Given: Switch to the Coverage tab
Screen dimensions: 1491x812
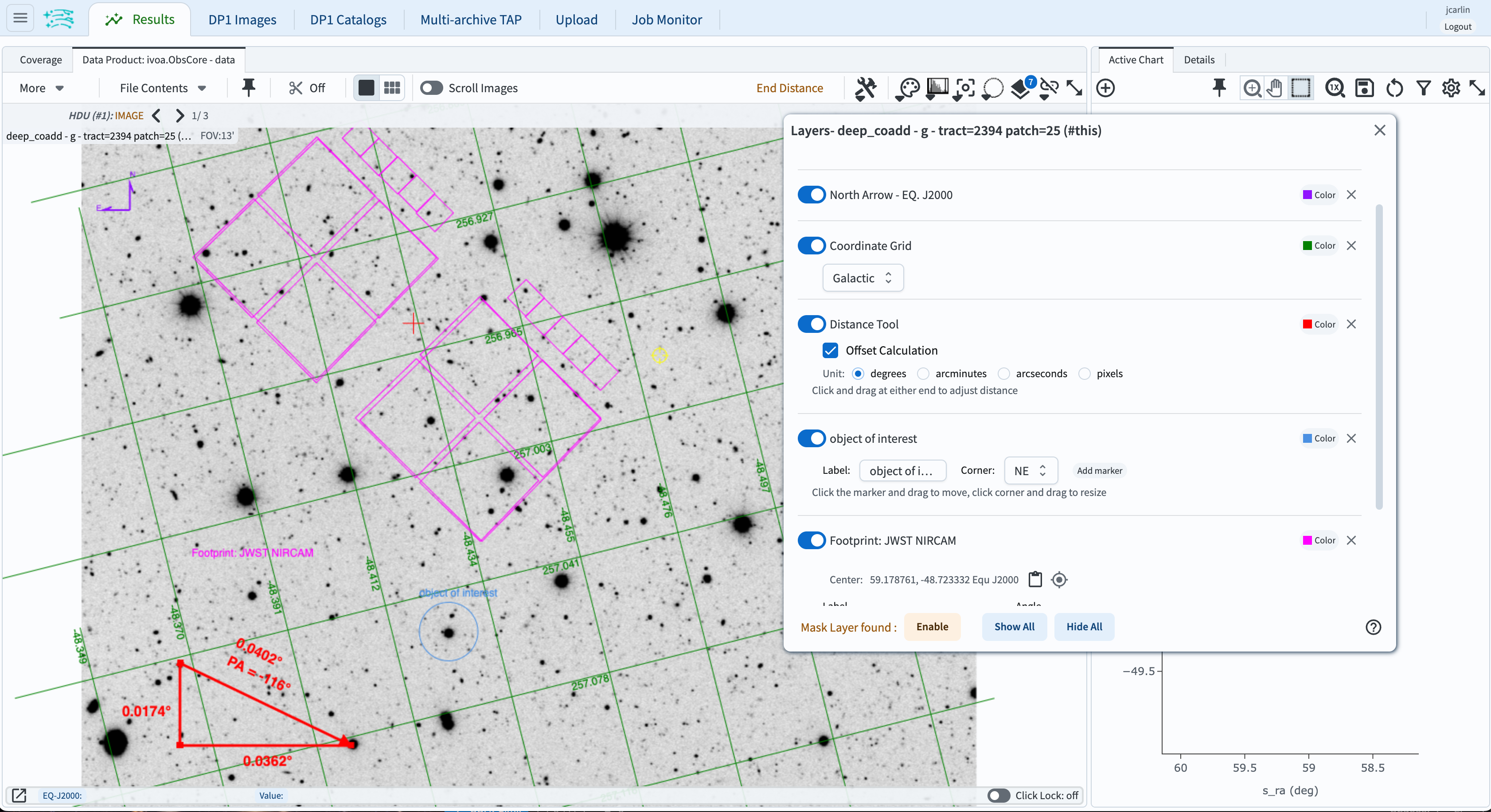Looking at the screenshot, I should tap(40, 59).
